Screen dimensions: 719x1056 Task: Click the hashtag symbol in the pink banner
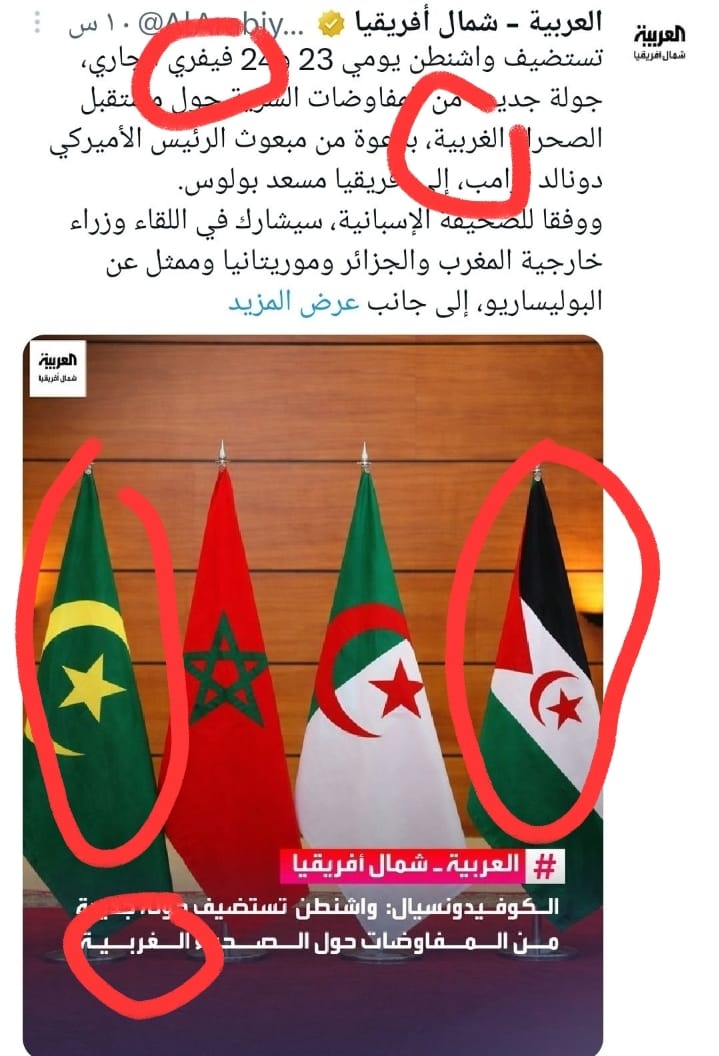point(545,867)
